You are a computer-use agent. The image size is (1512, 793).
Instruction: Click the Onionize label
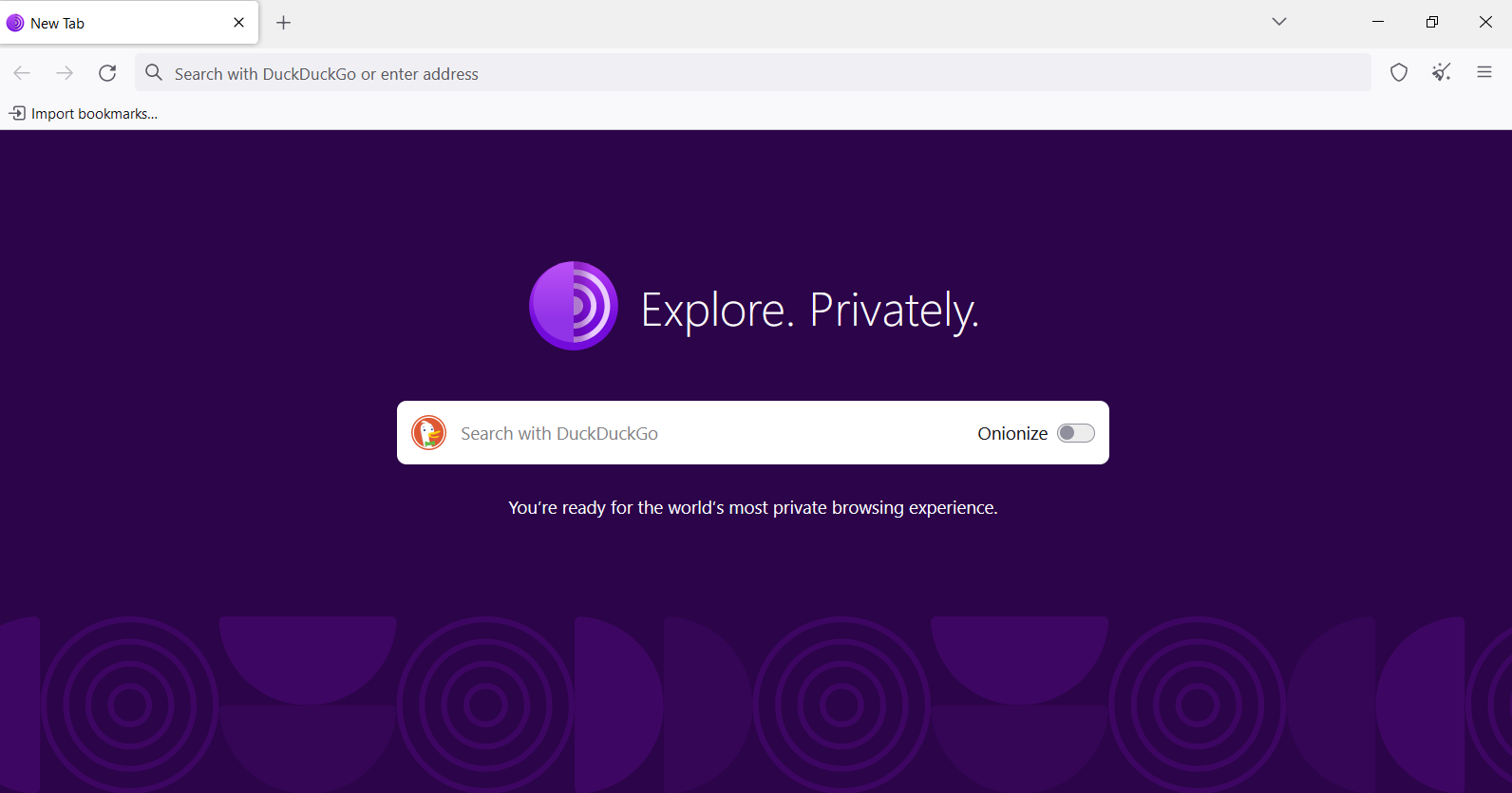pyautogui.click(x=1012, y=433)
